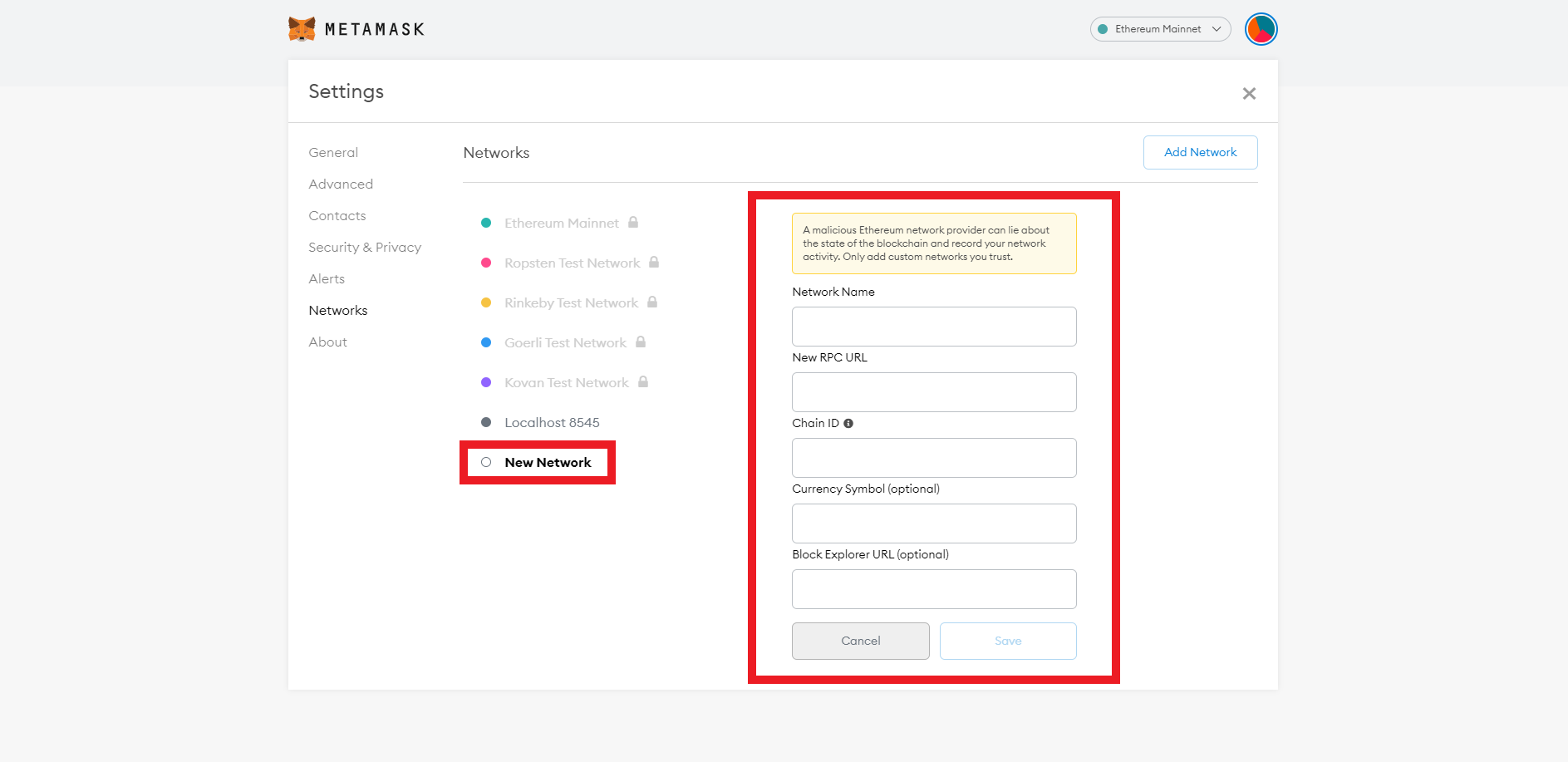Image resolution: width=1568 pixels, height=762 pixels.
Task: Focus the New RPC URL input field
Action: point(934,392)
